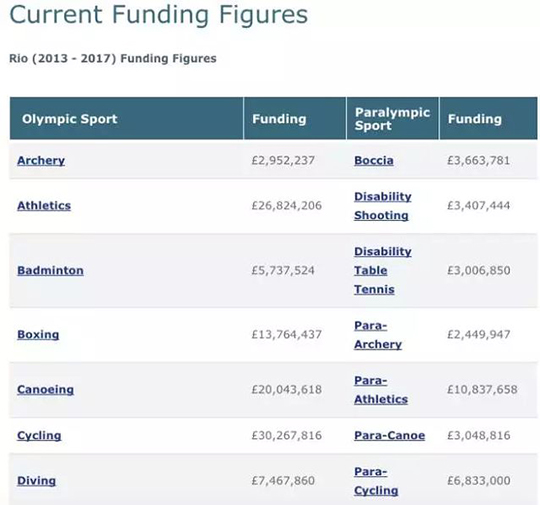Click the Athletics funding amount £26,824,206
540x505 pixels.
[x=287, y=206]
